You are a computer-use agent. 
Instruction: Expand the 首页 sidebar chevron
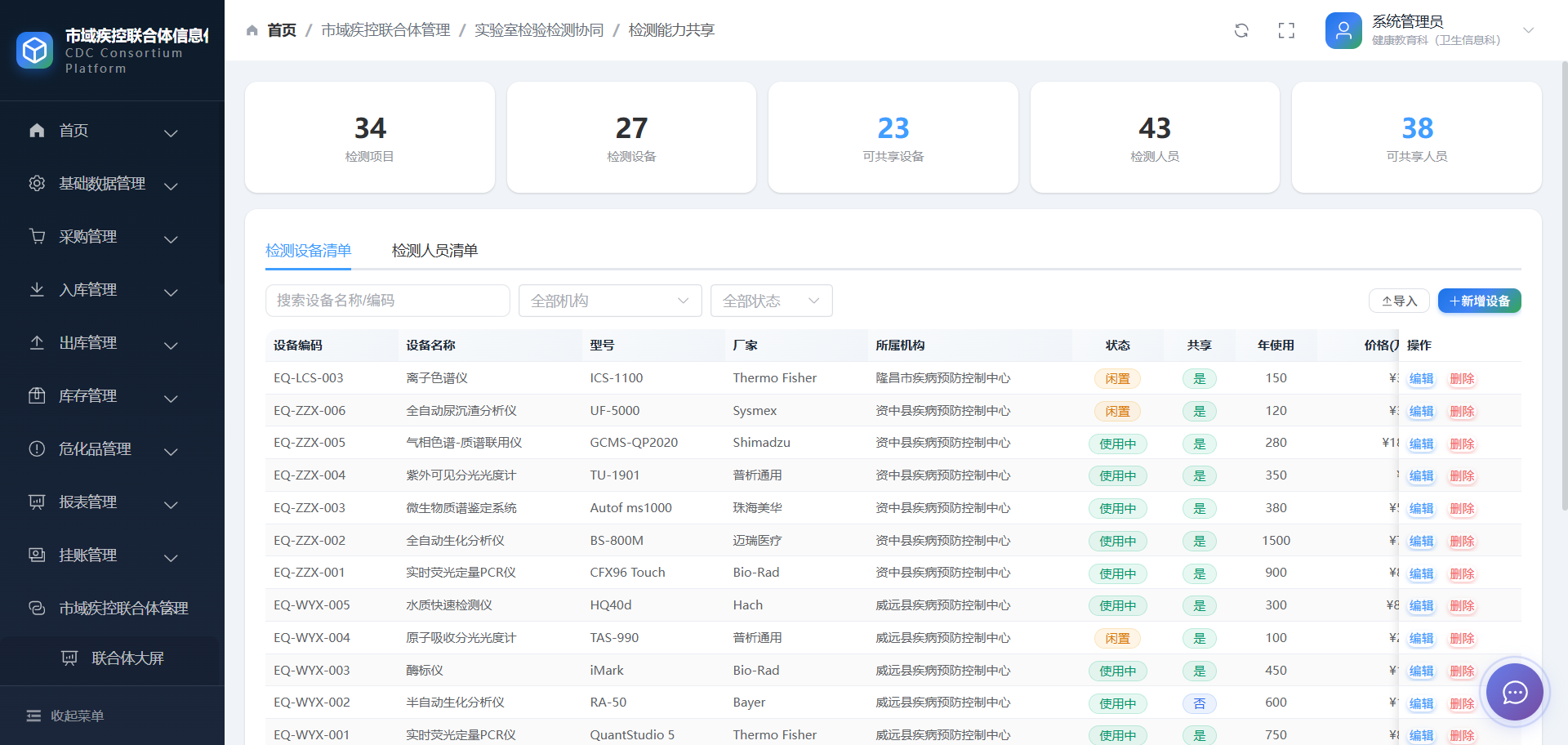coord(171,132)
